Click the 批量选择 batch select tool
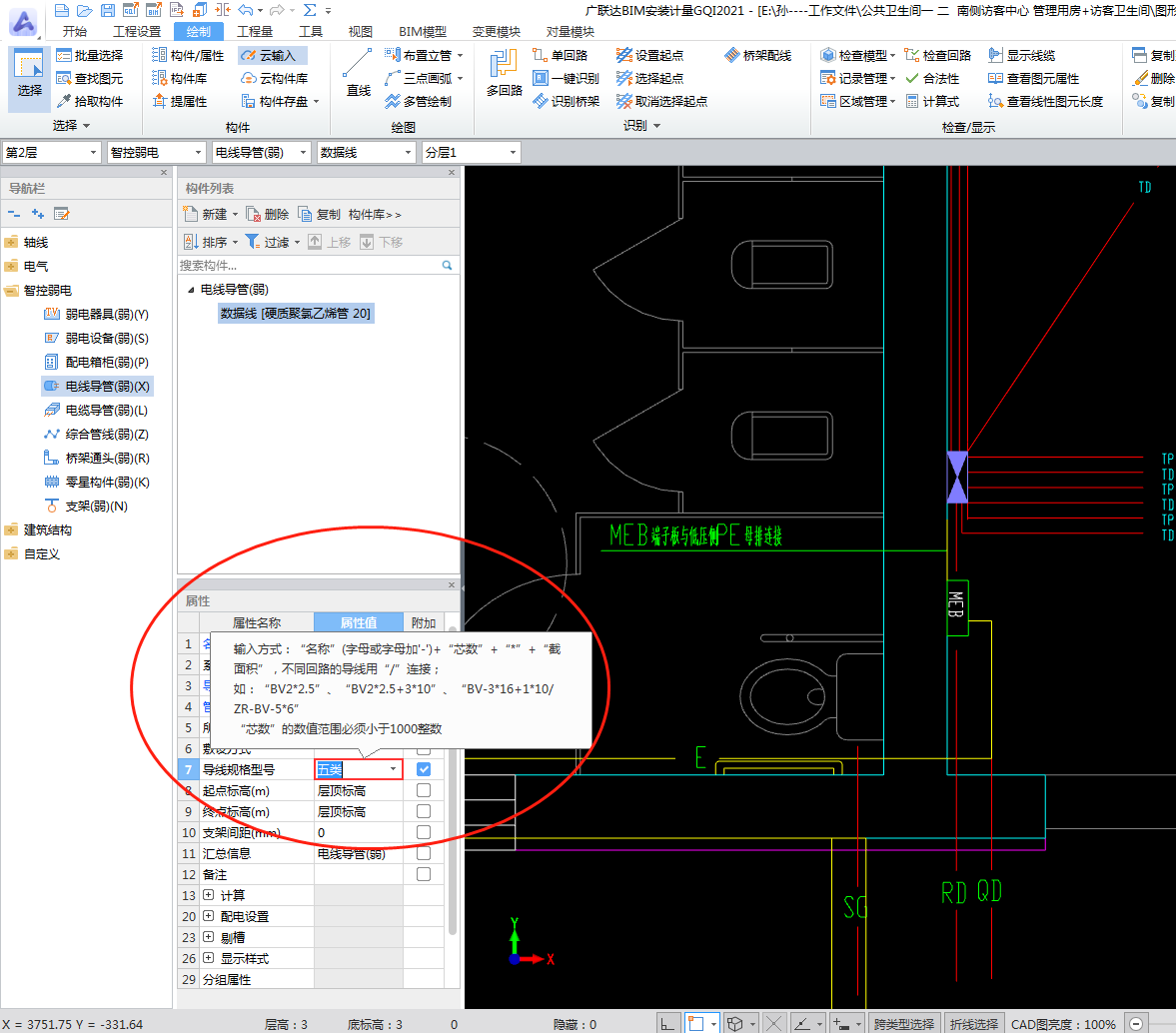This screenshot has height=1033, width=1176. click(x=90, y=56)
